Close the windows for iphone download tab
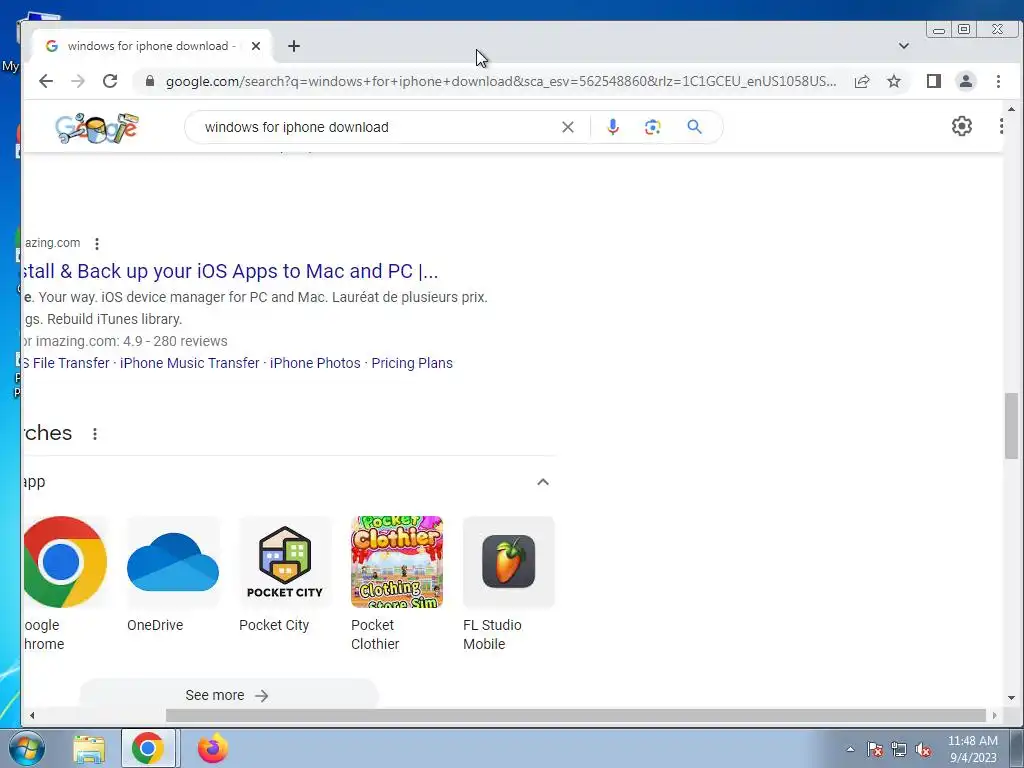 (256, 46)
